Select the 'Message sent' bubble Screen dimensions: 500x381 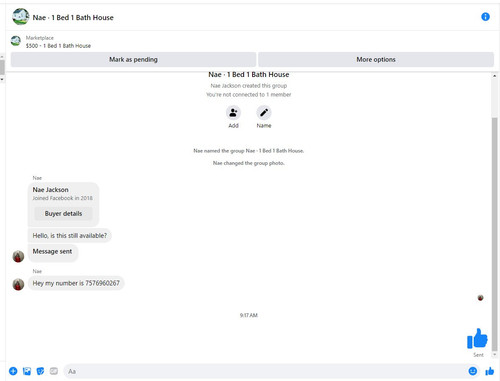[x=52, y=252]
